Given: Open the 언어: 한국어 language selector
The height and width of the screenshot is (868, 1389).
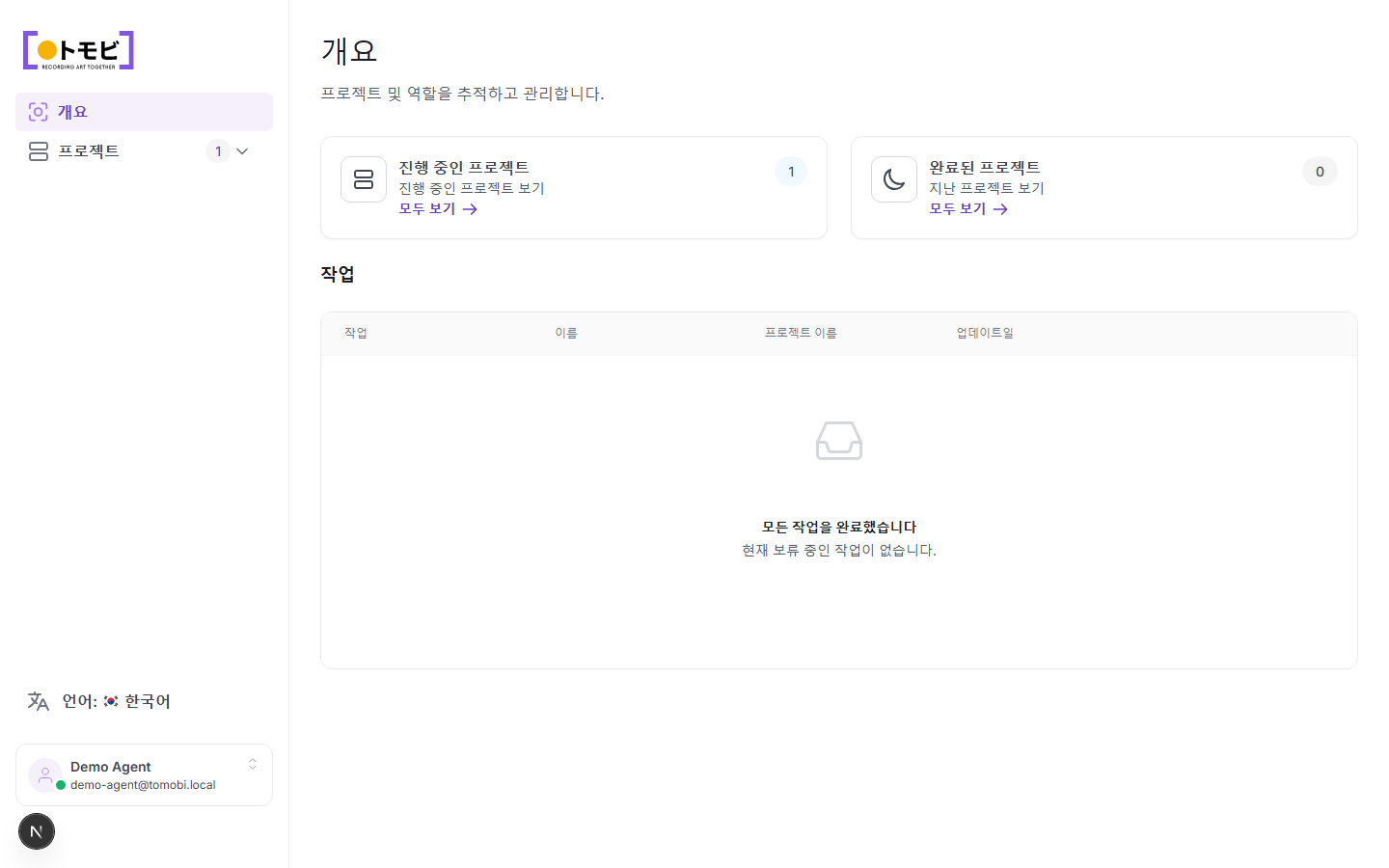Looking at the screenshot, I should (x=144, y=701).
